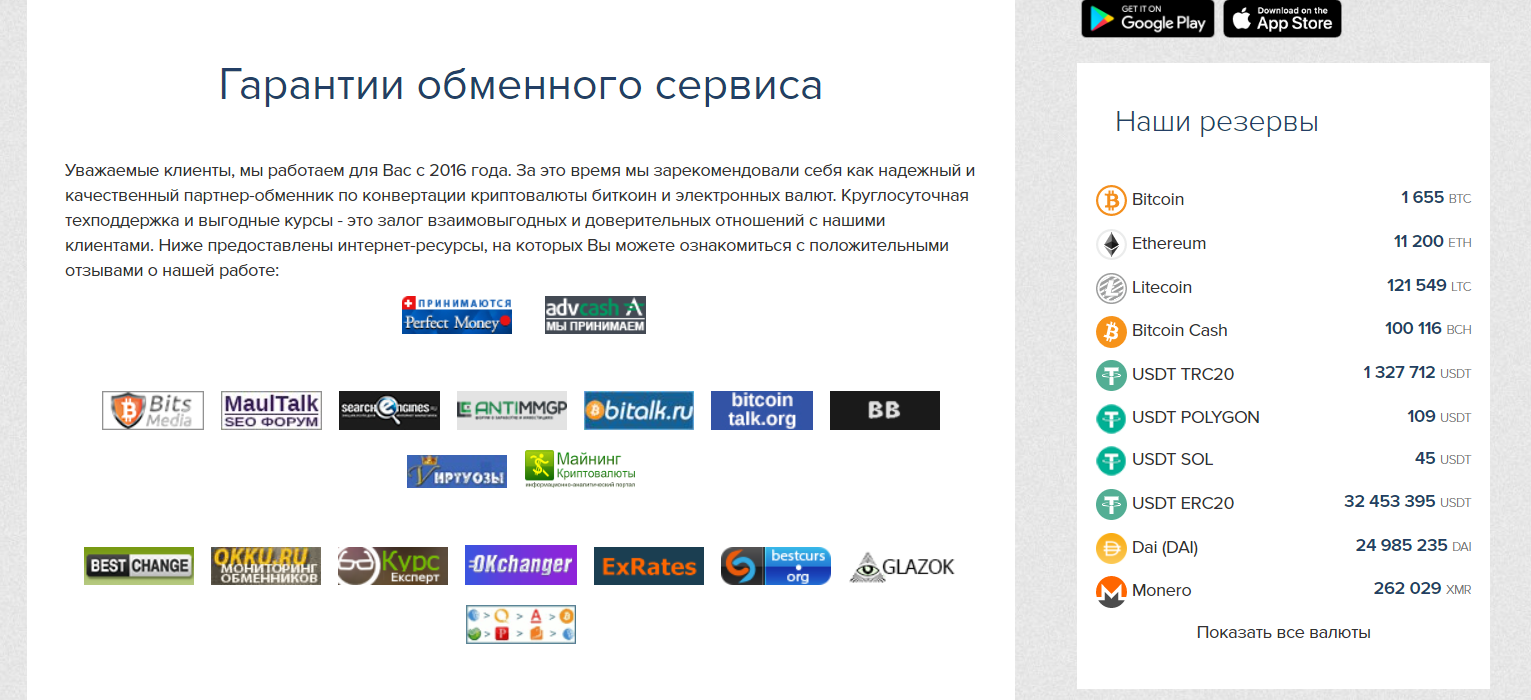Click the '1 655 BTC' reserve value
Screen dimensions: 1531x700
point(1436,198)
